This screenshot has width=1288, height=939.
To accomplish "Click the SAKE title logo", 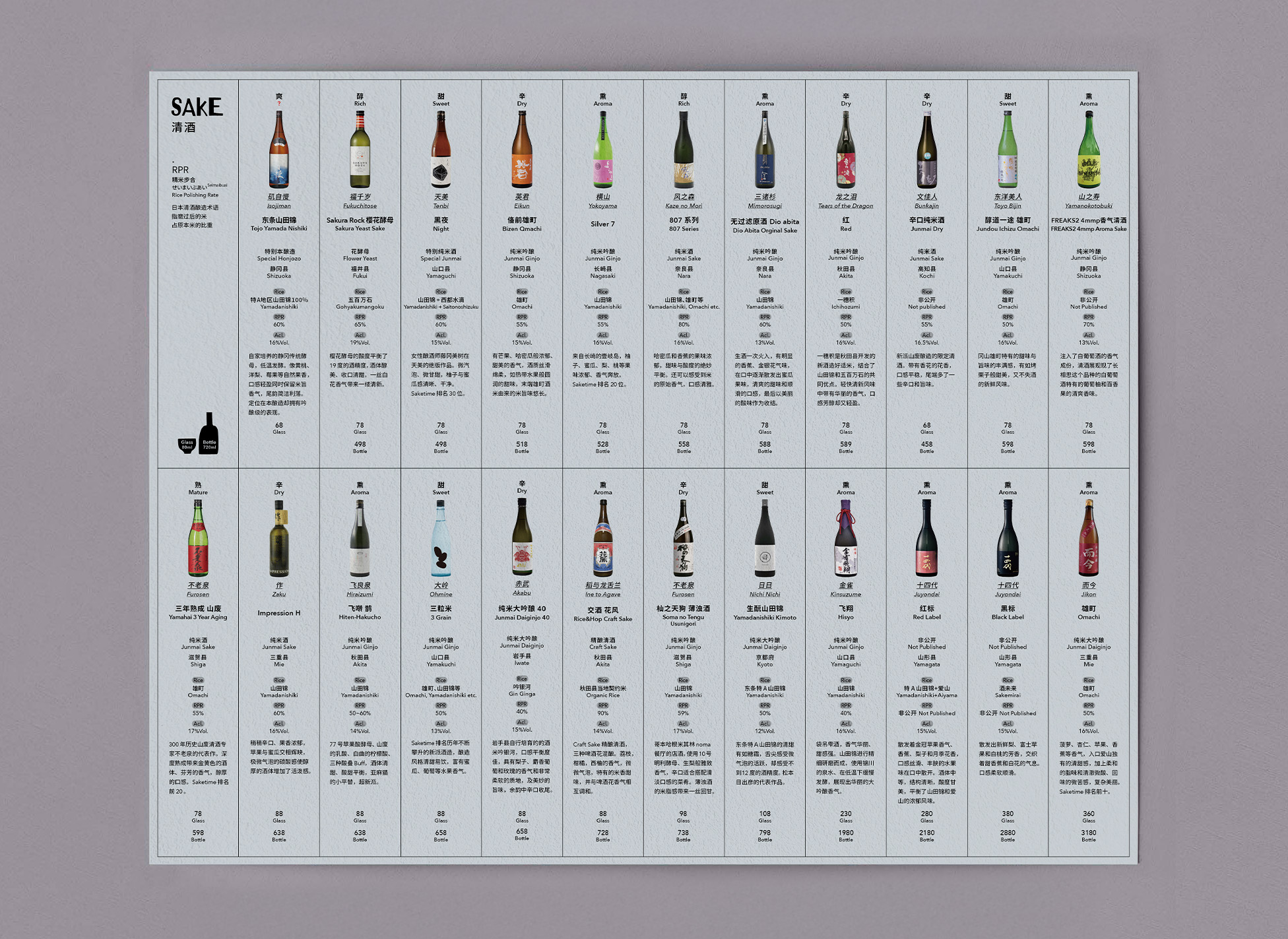I will 197,107.
